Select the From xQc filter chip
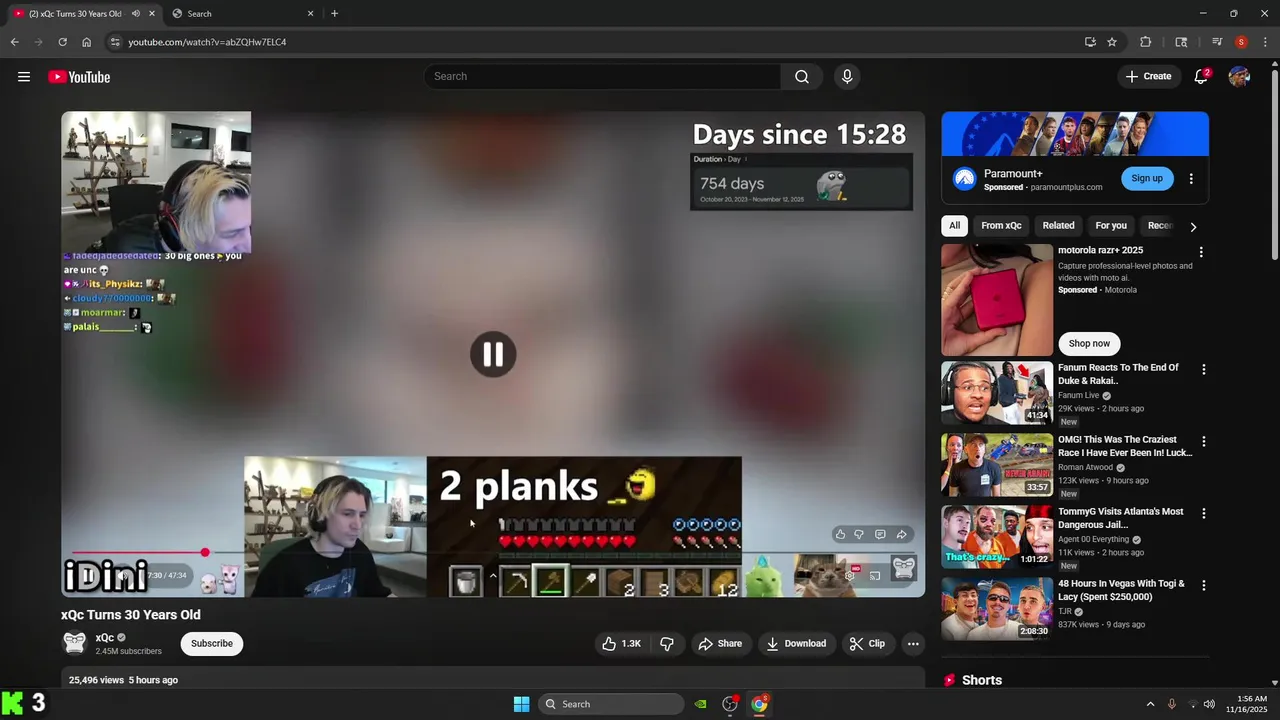Viewport: 1280px width, 720px height. 1001,226
